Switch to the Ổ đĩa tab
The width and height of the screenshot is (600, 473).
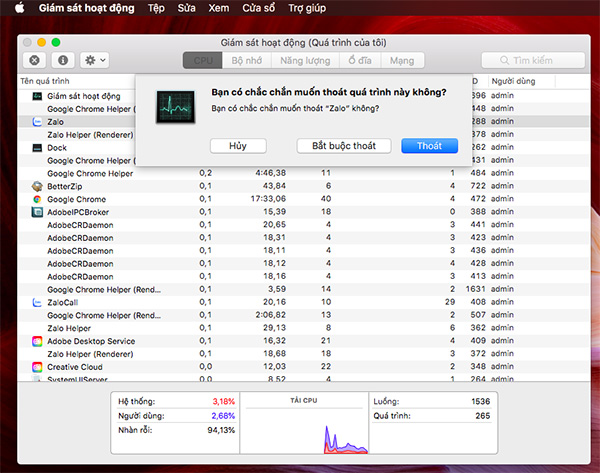coord(360,60)
